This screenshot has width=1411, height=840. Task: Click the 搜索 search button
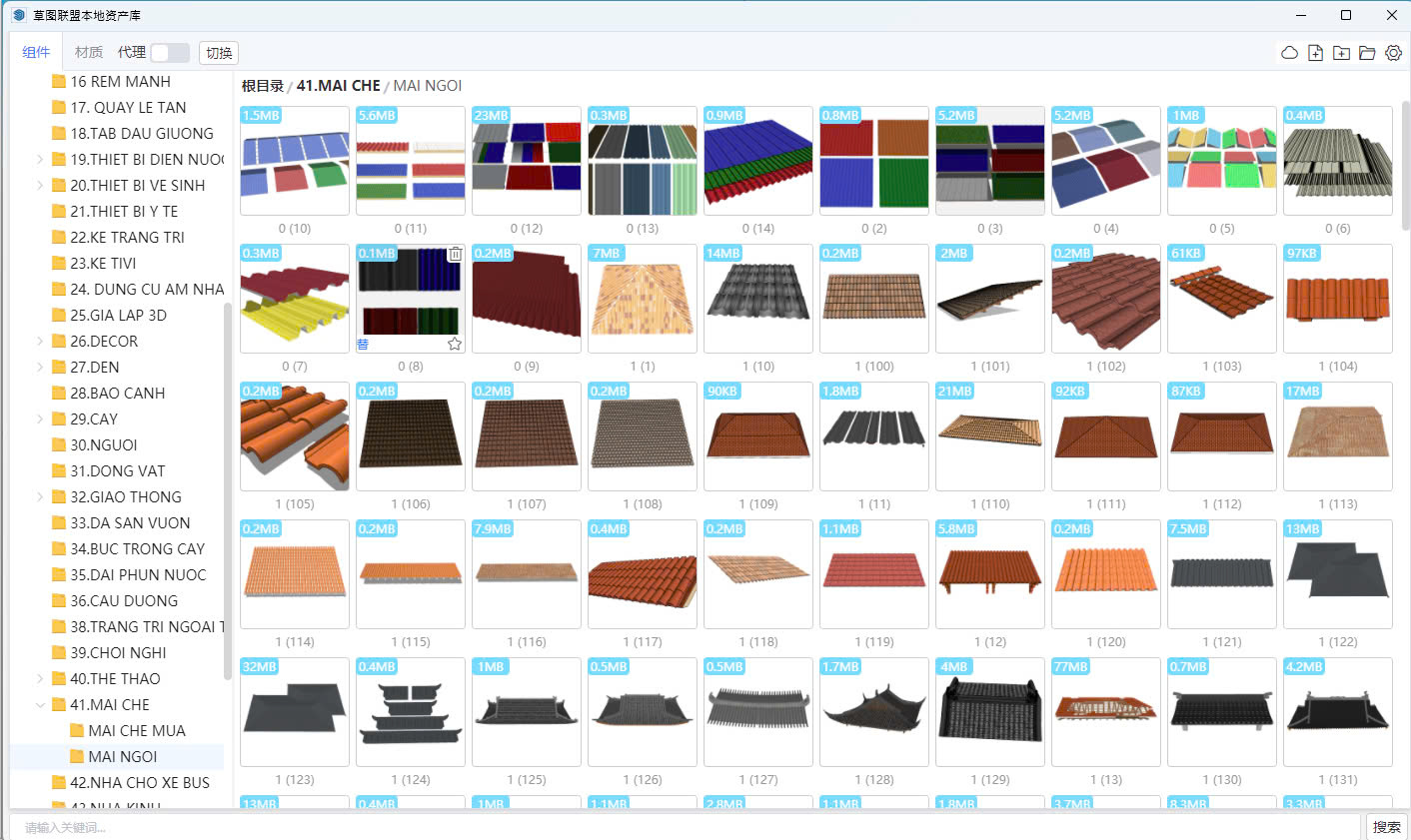pos(1386,826)
